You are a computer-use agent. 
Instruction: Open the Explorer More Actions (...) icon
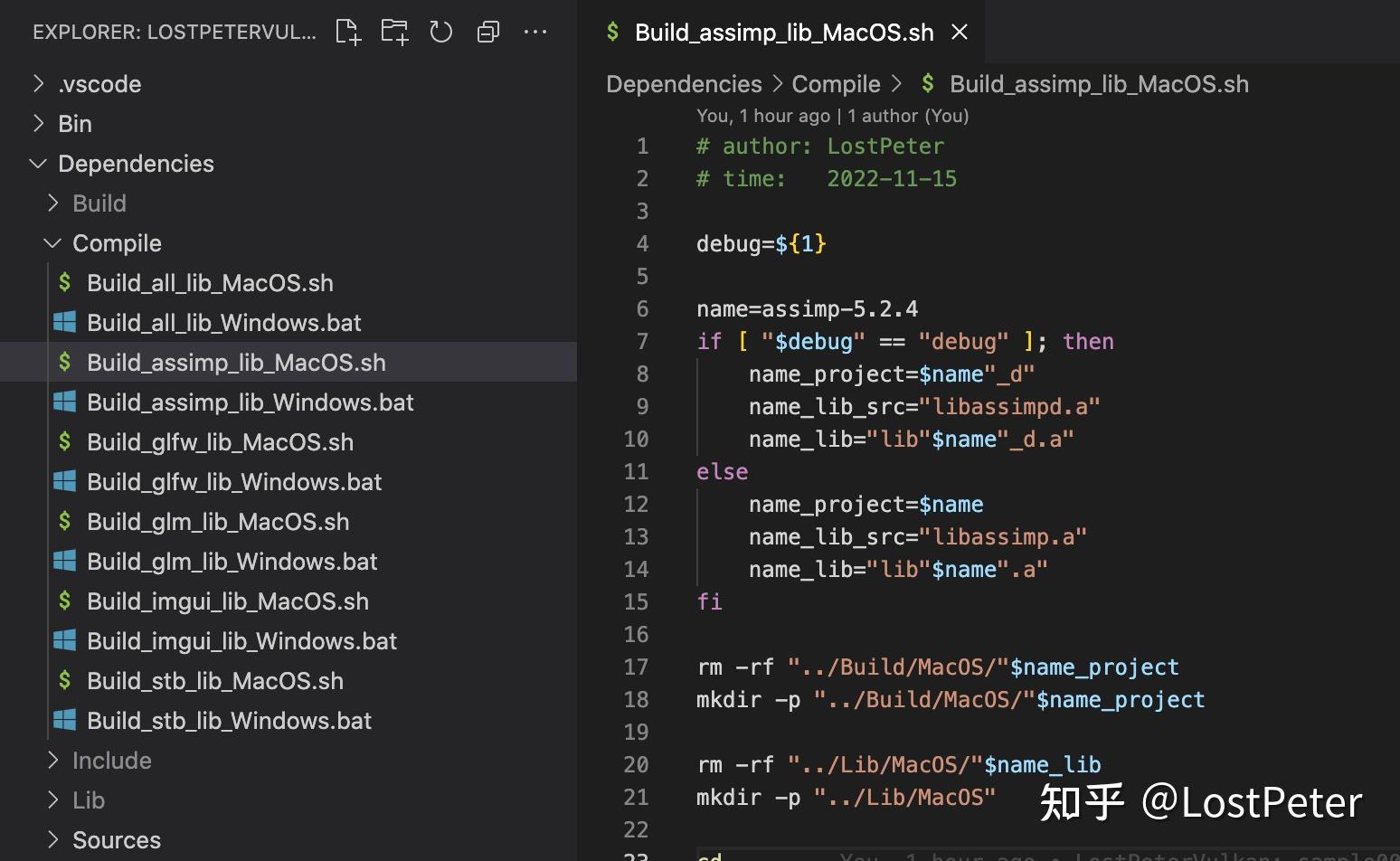click(x=535, y=32)
